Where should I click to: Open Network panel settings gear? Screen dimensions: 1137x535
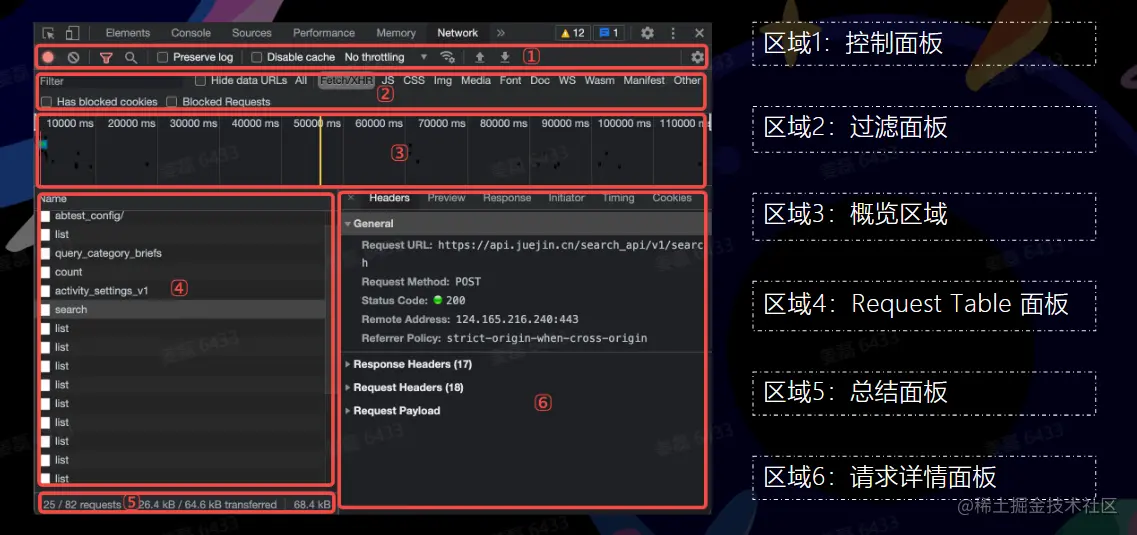697,57
